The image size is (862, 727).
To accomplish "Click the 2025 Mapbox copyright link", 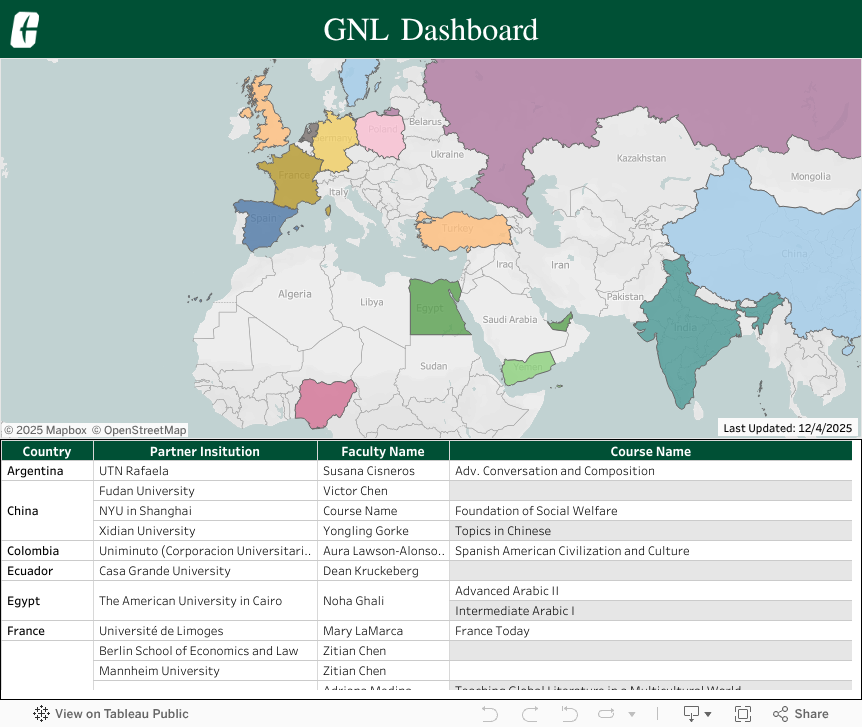I will click(x=46, y=429).
